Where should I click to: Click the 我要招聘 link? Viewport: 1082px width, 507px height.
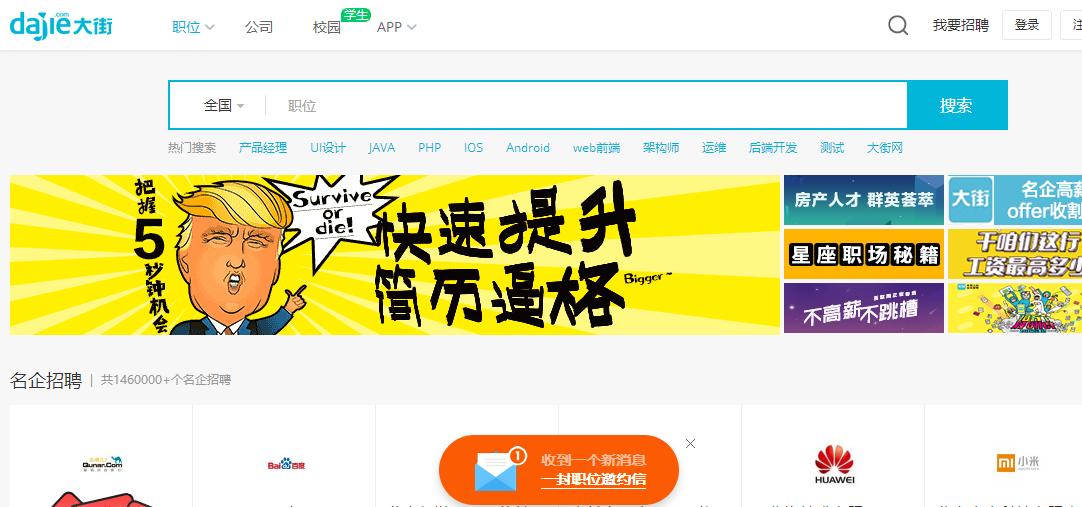961,26
